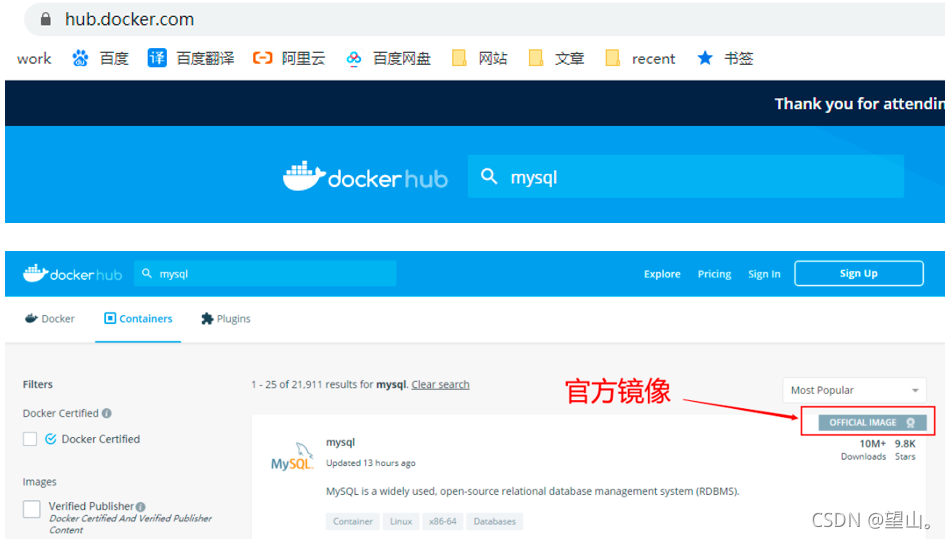The width and height of the screenshot is (945, 539).
Task: Open the Baidu Netdisk bookmark icon
Action: click(x=354, y=58)
